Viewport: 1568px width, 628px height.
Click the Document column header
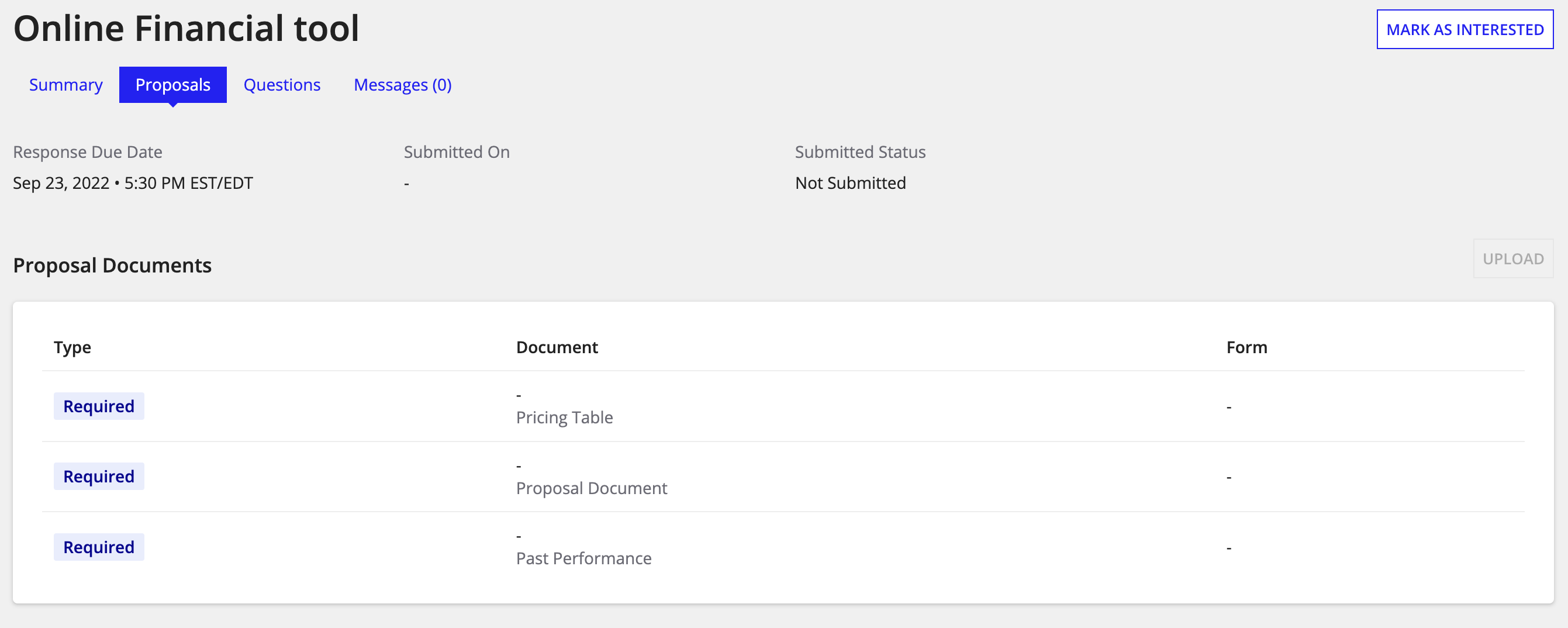557,347
